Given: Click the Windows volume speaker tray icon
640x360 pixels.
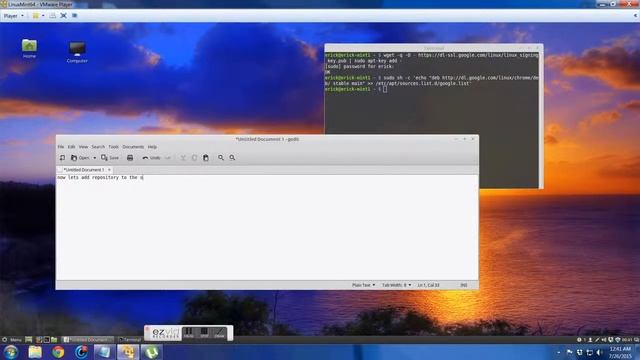Looking at the screenshot, I should (600, 352).
